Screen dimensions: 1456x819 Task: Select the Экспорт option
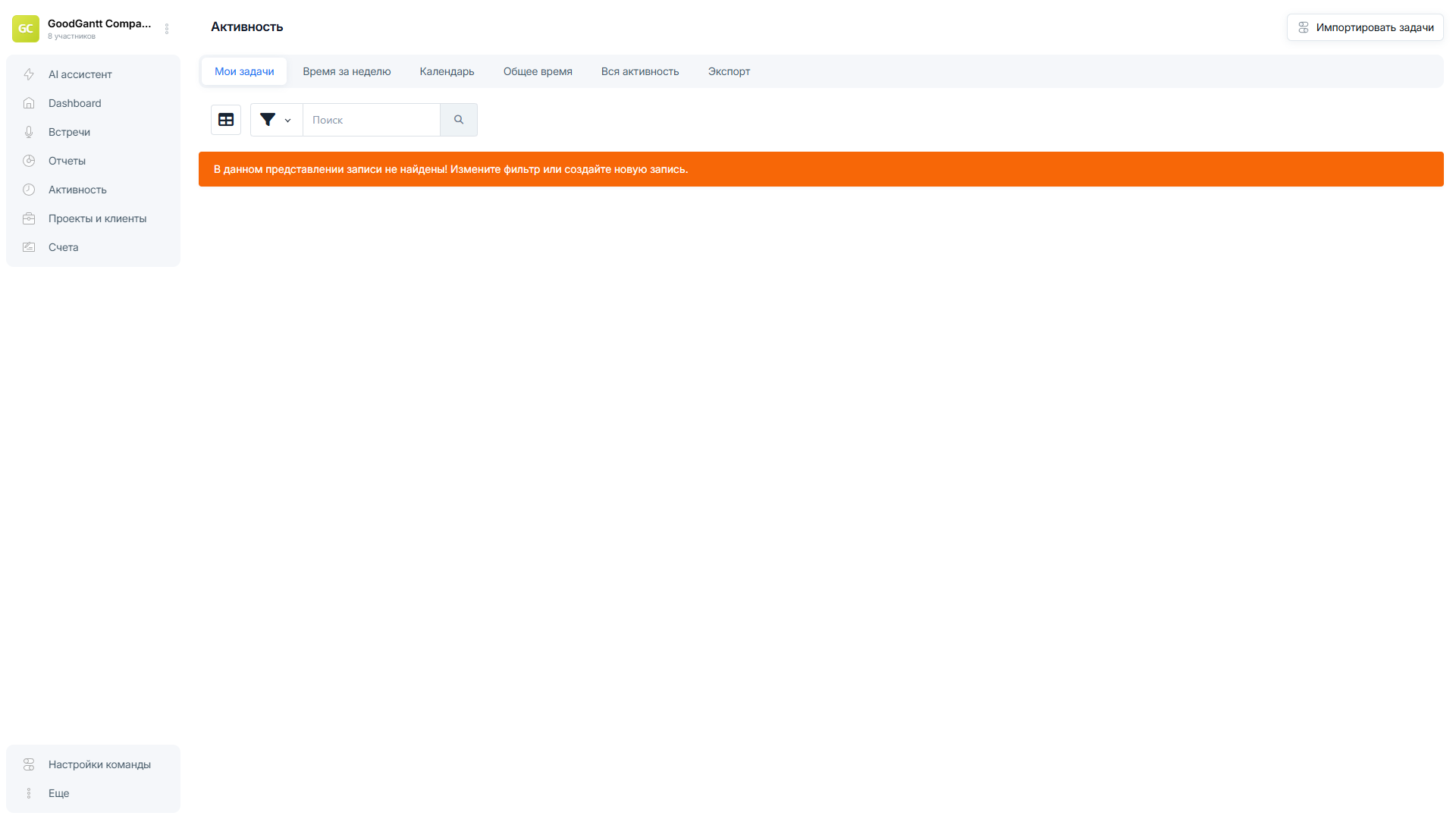[729, 71]
